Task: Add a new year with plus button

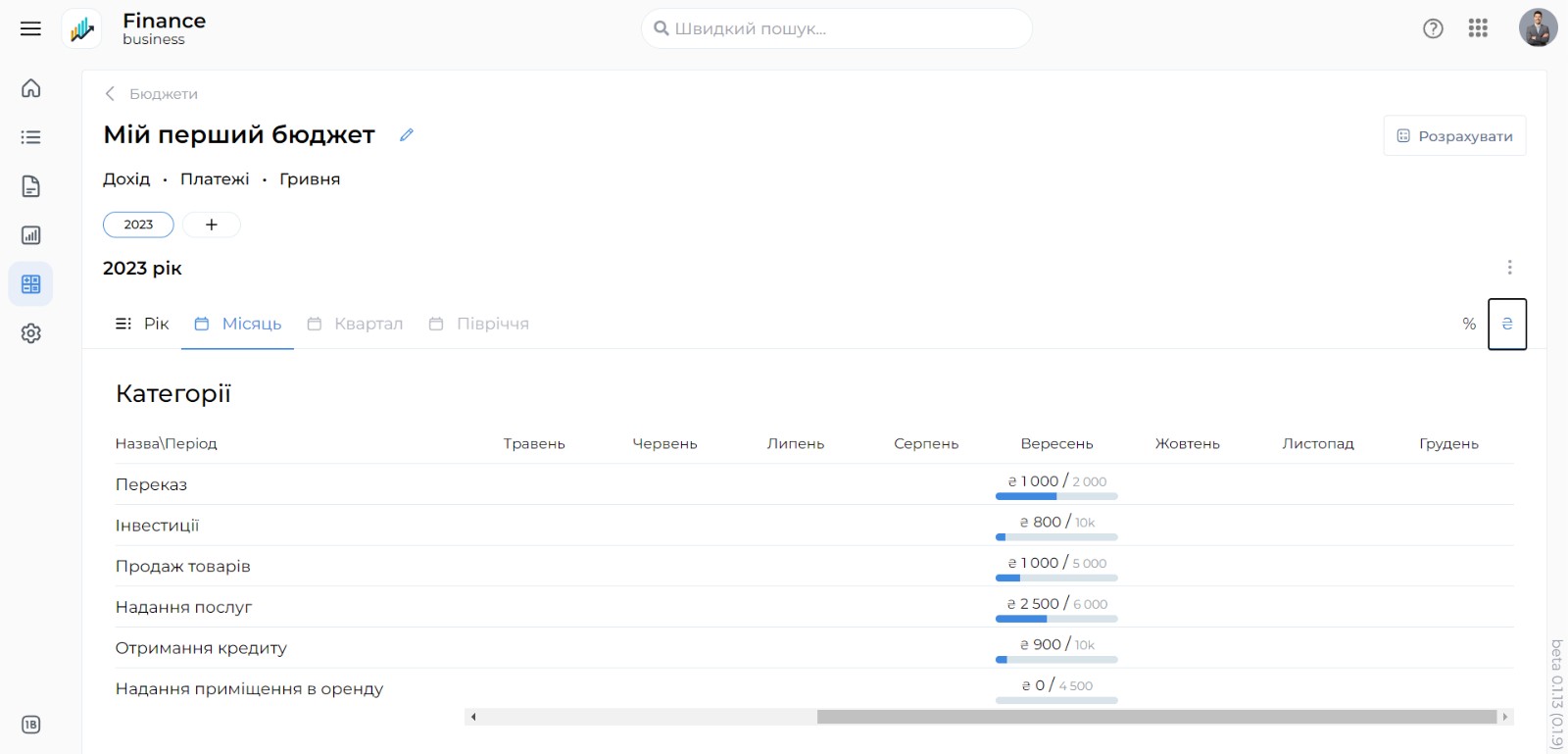Action: (x=211, y=225)
